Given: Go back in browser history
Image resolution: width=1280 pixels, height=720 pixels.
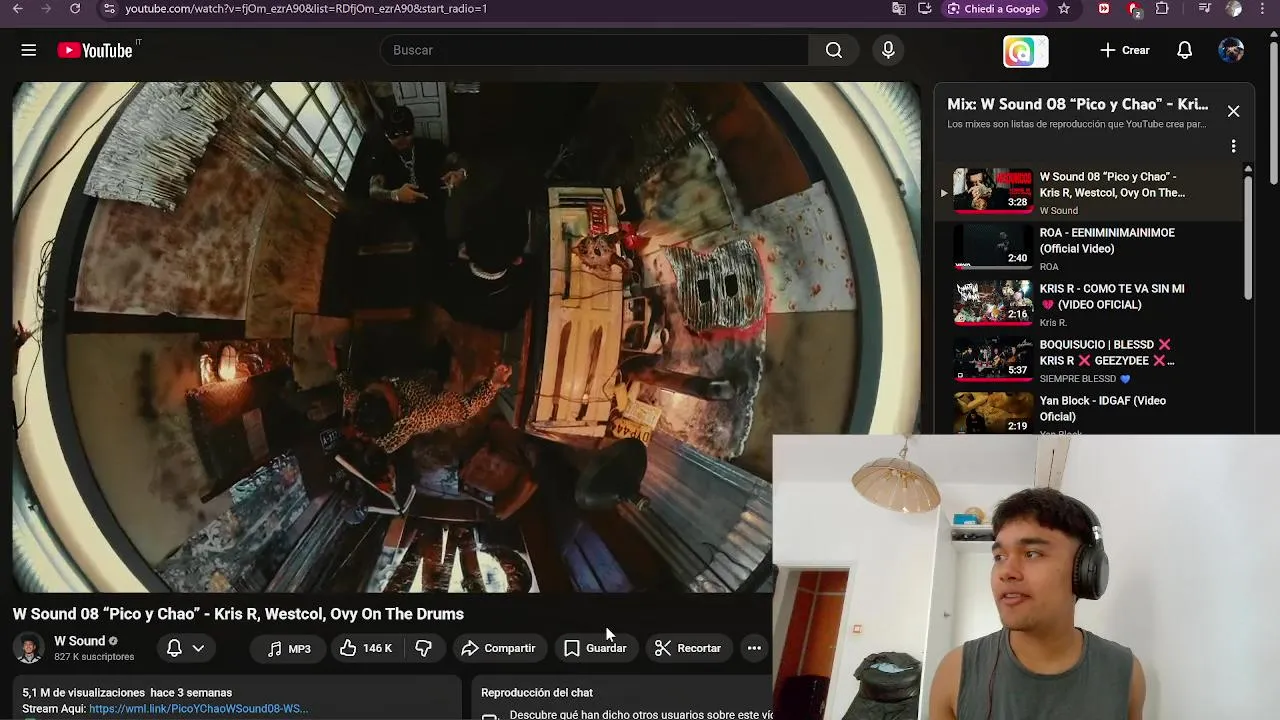Looking at the screenshot, I should pos(17,9).
